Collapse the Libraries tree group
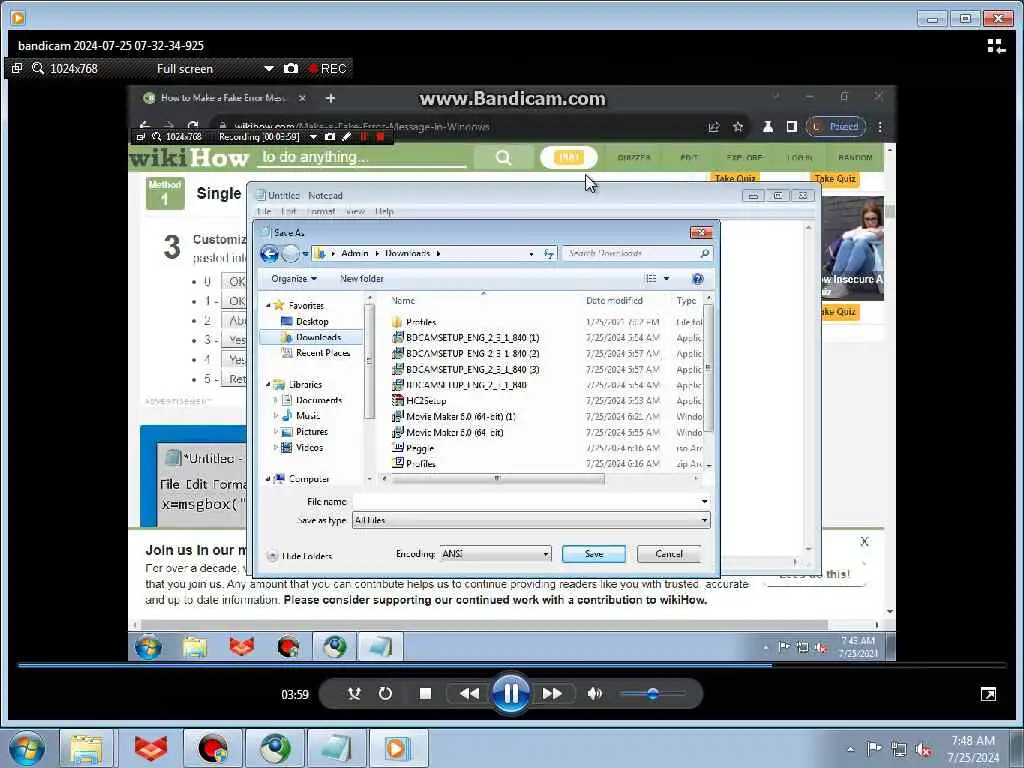The height and width of the screenshot is (768, 1024). tap(268, 385)
